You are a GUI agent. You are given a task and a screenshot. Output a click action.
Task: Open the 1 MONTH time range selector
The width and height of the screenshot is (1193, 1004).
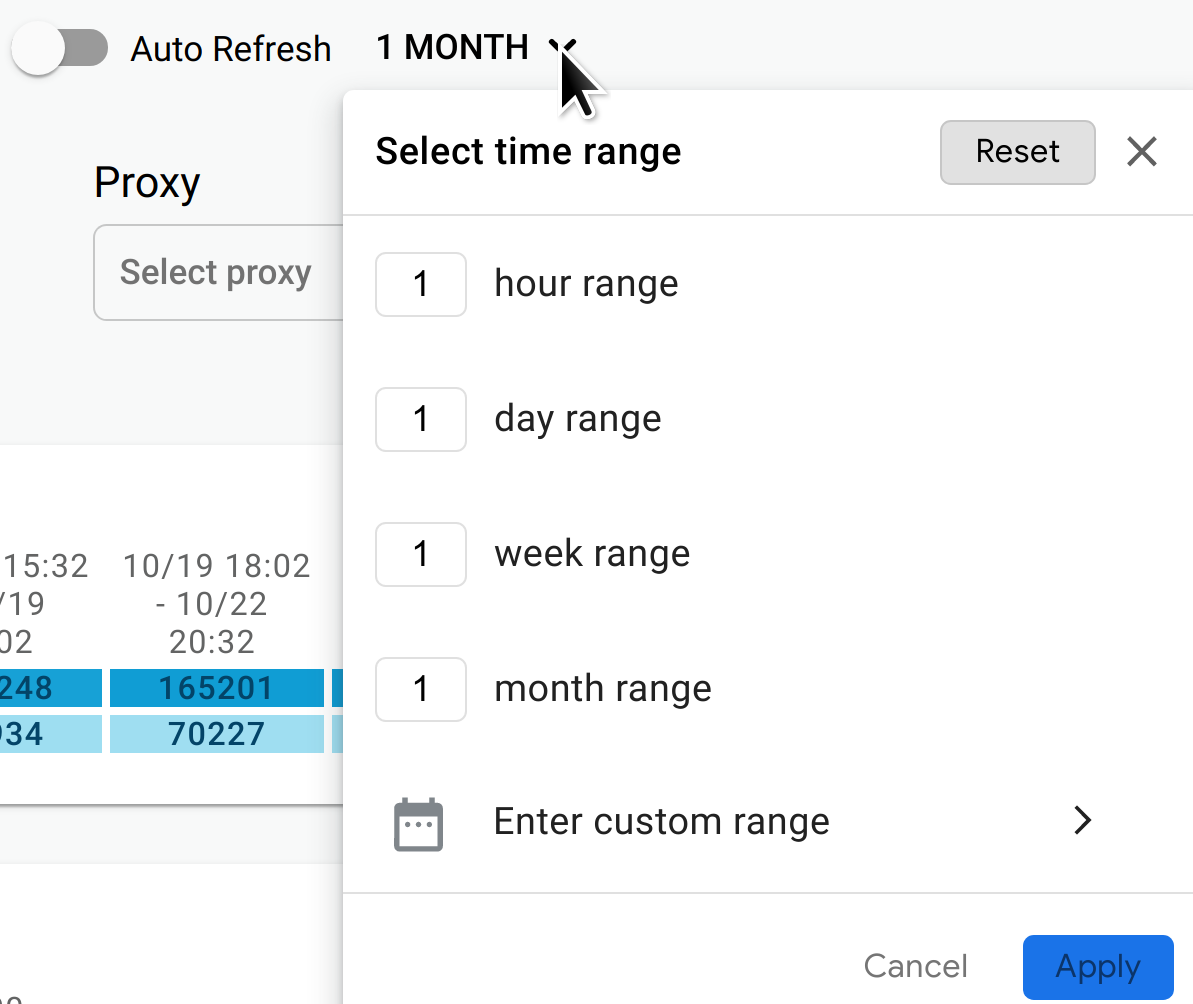point(452,47)
